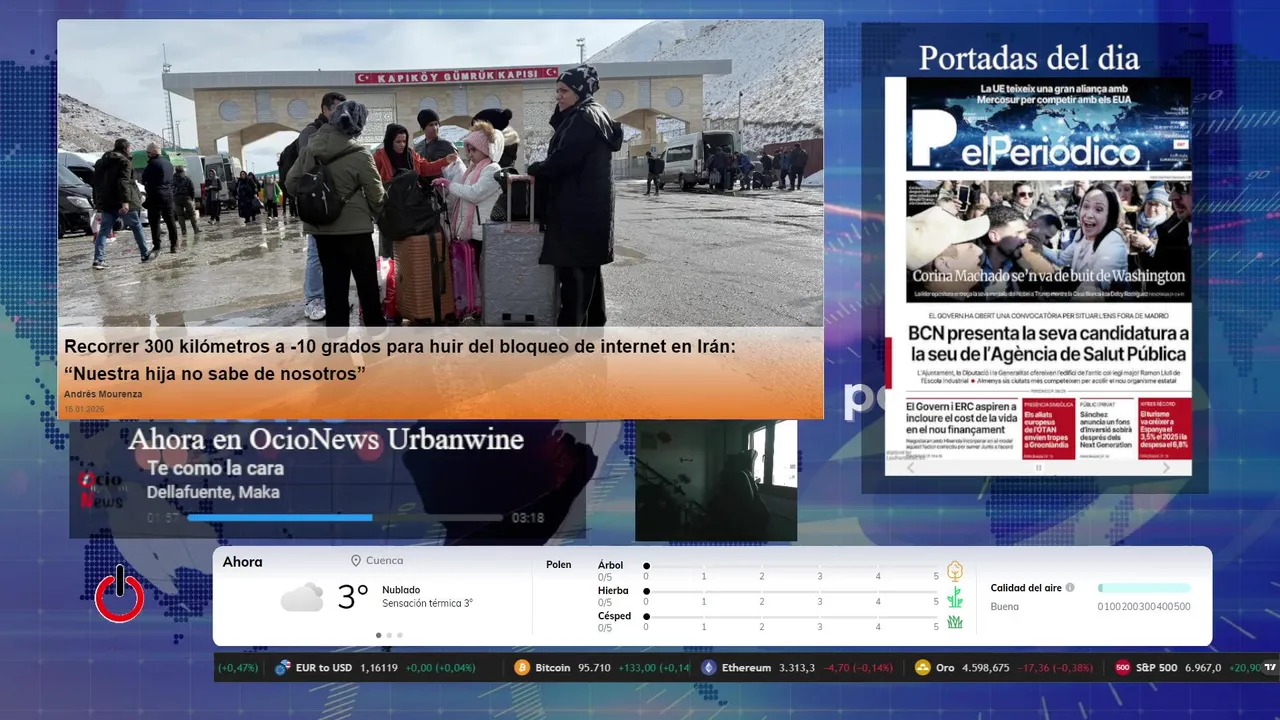
Task: Click BCN presenta la seva candidatura headline
Action: click(x=1048, y=343)
